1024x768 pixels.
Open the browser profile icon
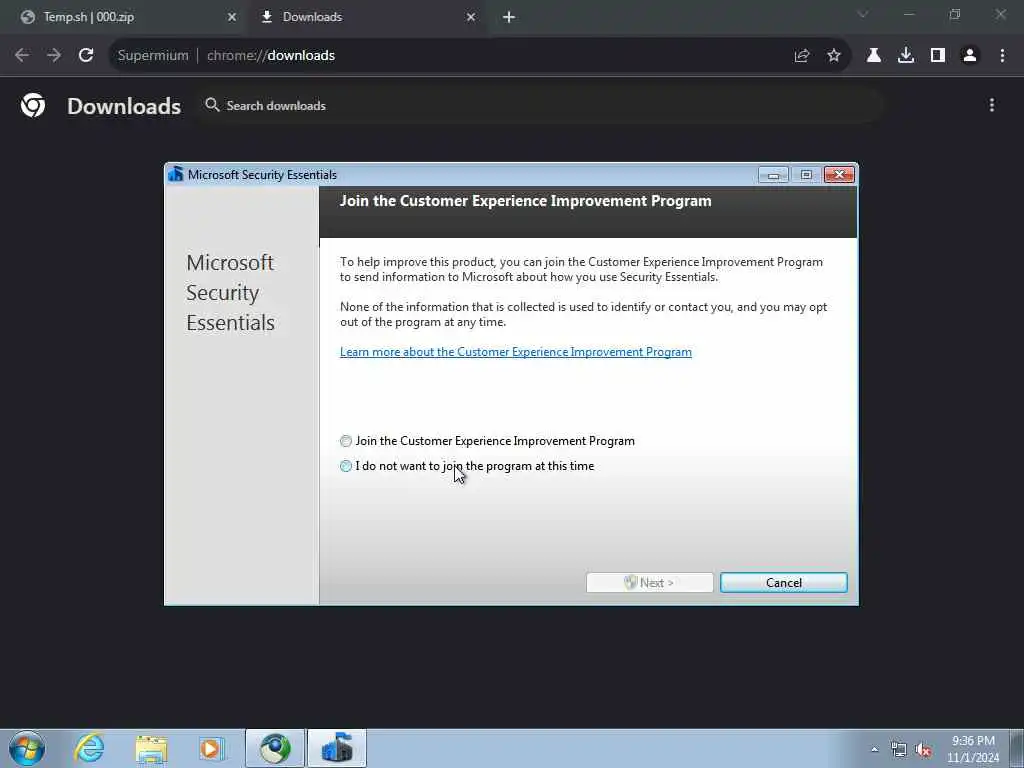click(970, 56)
